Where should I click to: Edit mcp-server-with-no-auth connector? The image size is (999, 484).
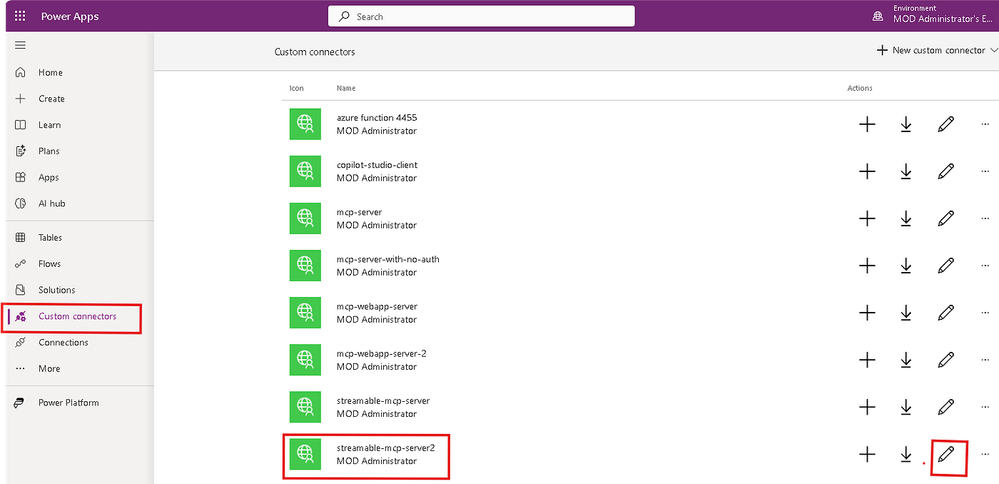(x=946, y=266)
